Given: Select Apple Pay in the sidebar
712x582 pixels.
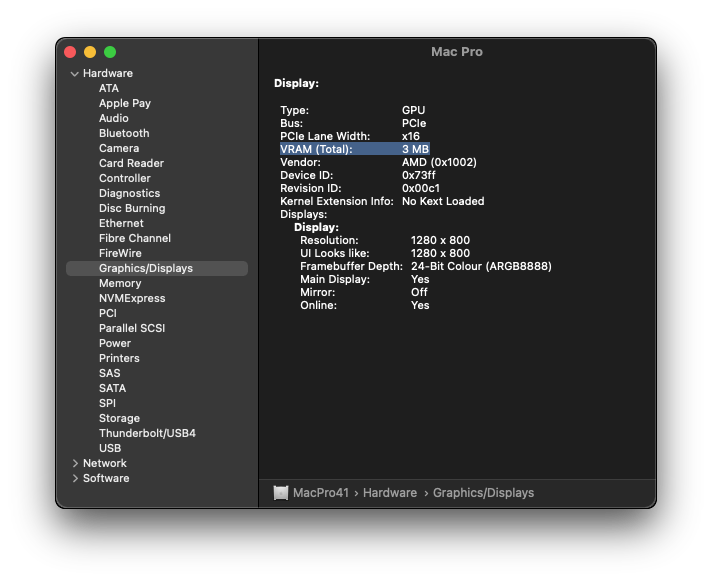Looking at the screenshot, I should 125,103.
